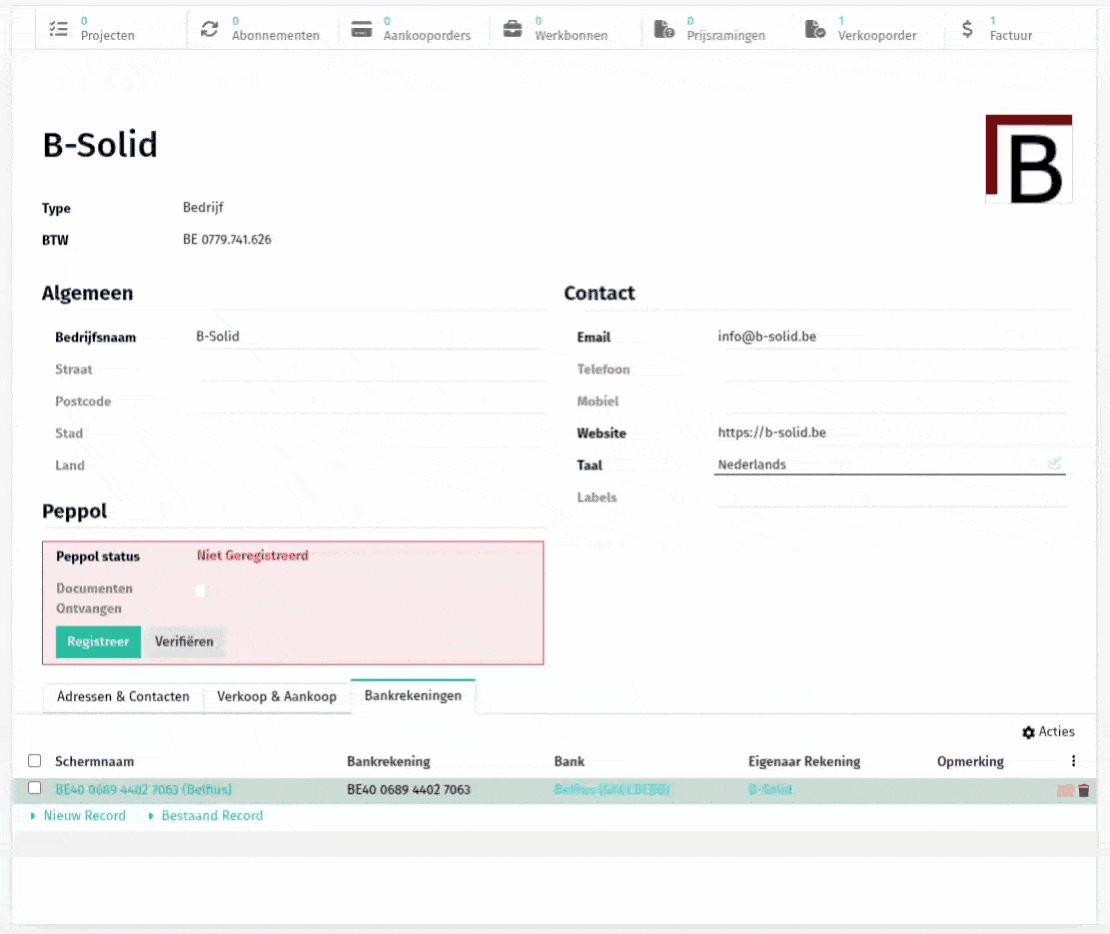Delete the BE40 0689 4402 7063 bank row
This screenshot has width=1110, height=934.
1084,790
